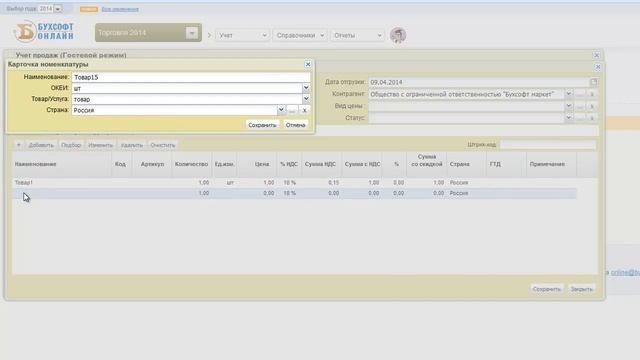Open the Учет menu
The image size is (640, 360).
(242, 36)
